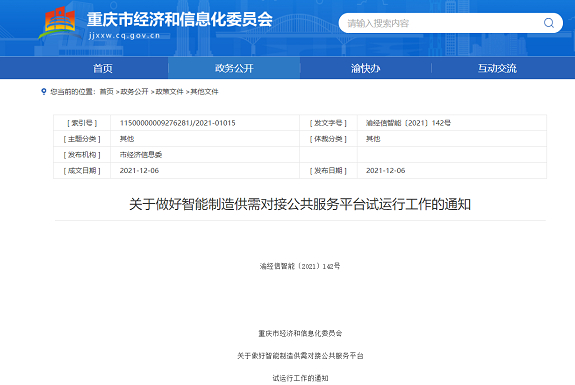
Task: Click the [成文日期] label cell
Action: [82, 170]
